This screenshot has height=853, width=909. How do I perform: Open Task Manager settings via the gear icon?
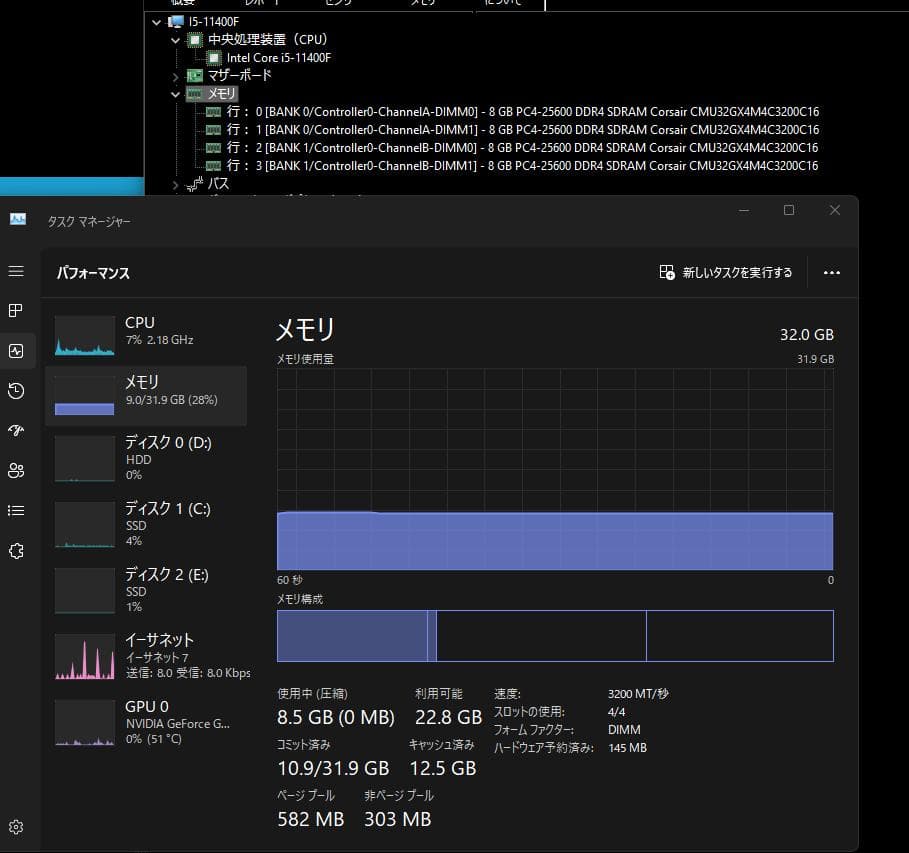[x=16, y=827]
